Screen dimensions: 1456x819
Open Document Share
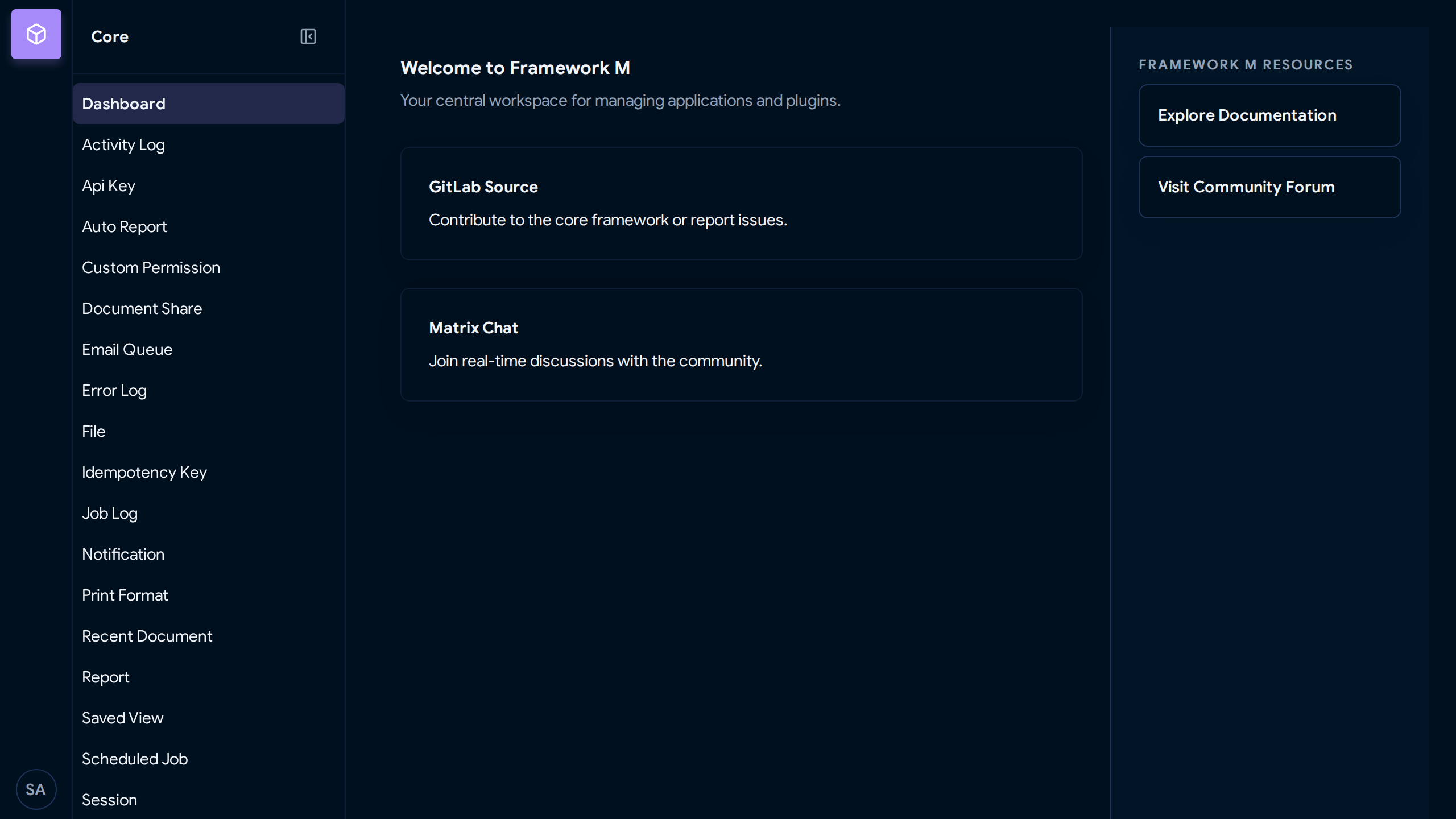click(x=209, y=308)
